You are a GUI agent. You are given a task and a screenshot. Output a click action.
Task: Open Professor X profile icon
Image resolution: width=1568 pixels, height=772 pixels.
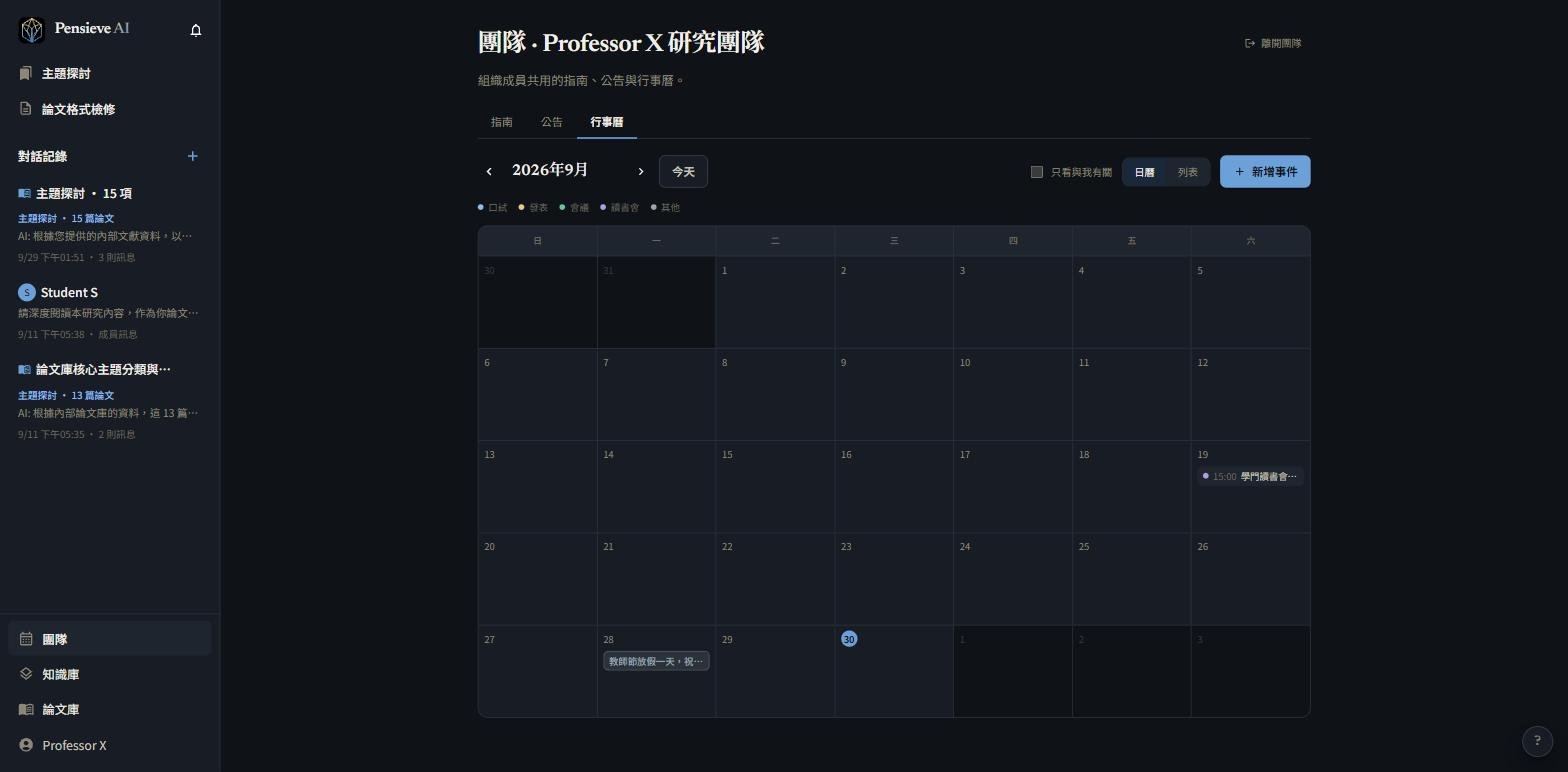click(x=26, y=745)
